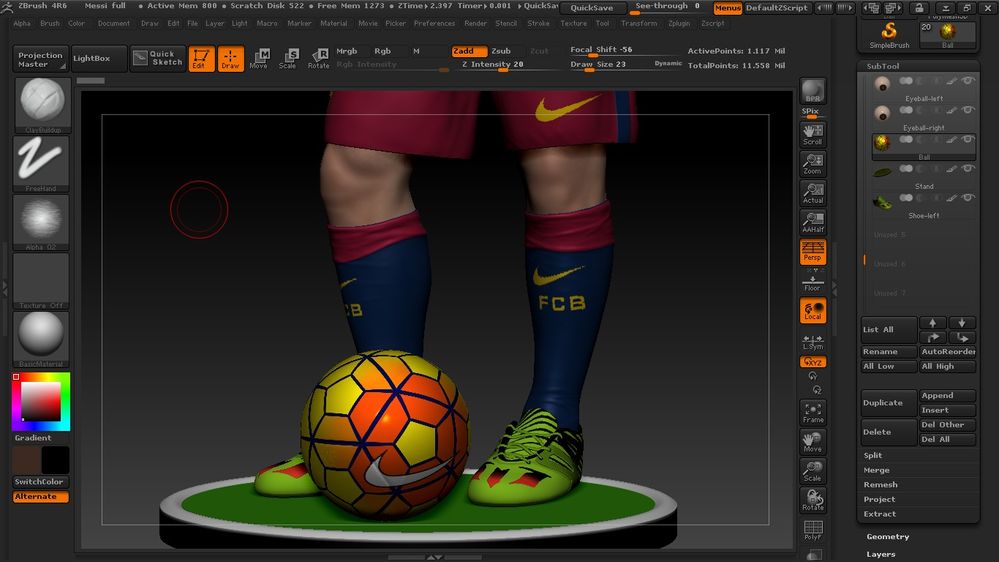This screenshot has height=562, width=999.
Task: Click the Zoom canvas icon
Action: click(x=813, y=164)
